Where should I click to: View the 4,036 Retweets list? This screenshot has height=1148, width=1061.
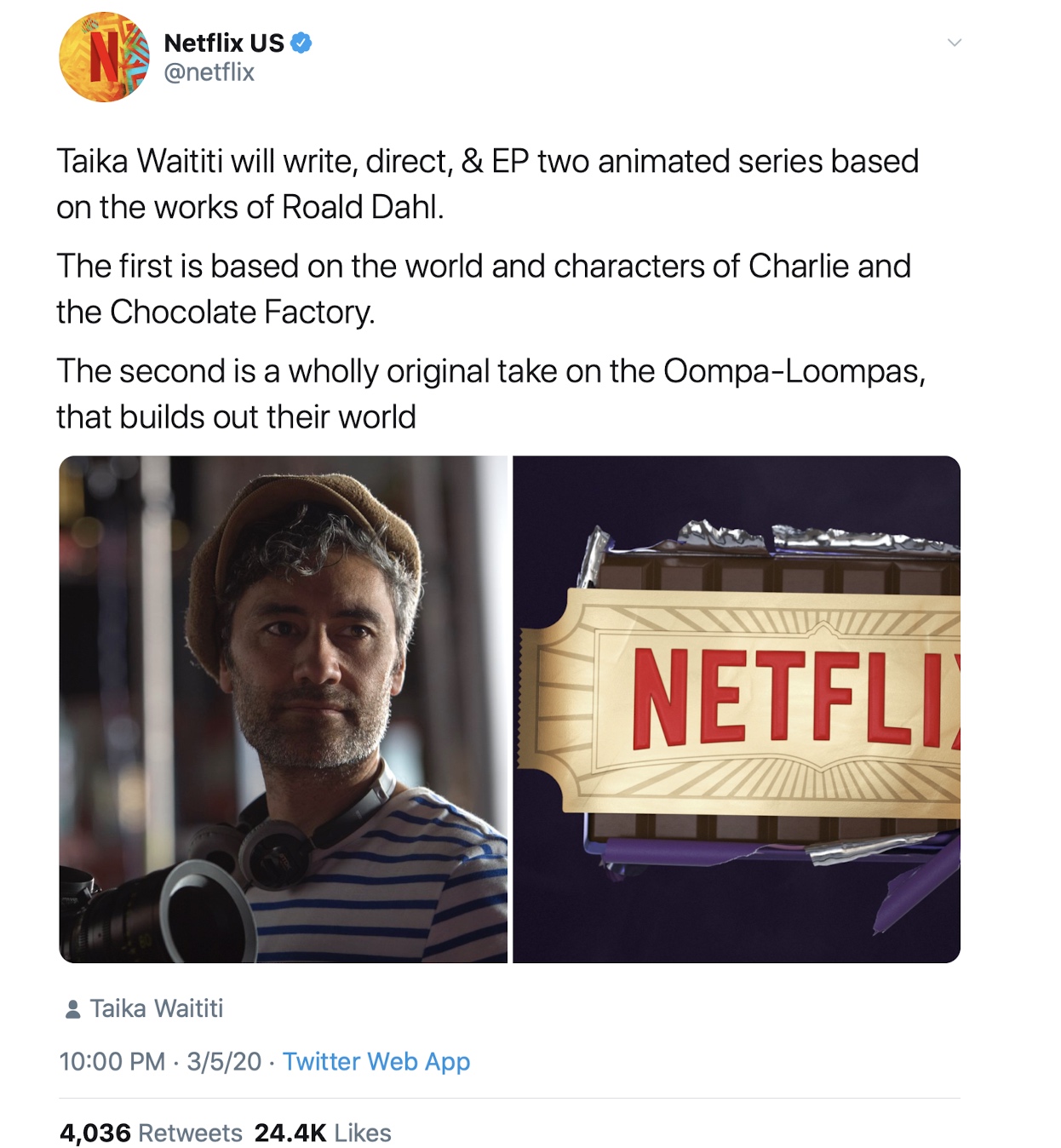(x=151, y=1133)
